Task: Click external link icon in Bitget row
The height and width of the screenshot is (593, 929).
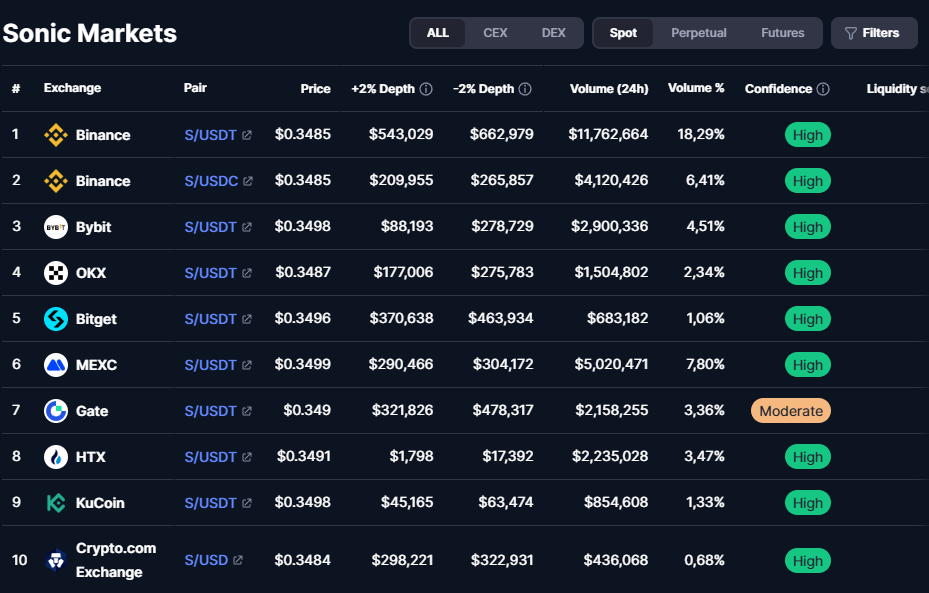Action: coord(247,319)
